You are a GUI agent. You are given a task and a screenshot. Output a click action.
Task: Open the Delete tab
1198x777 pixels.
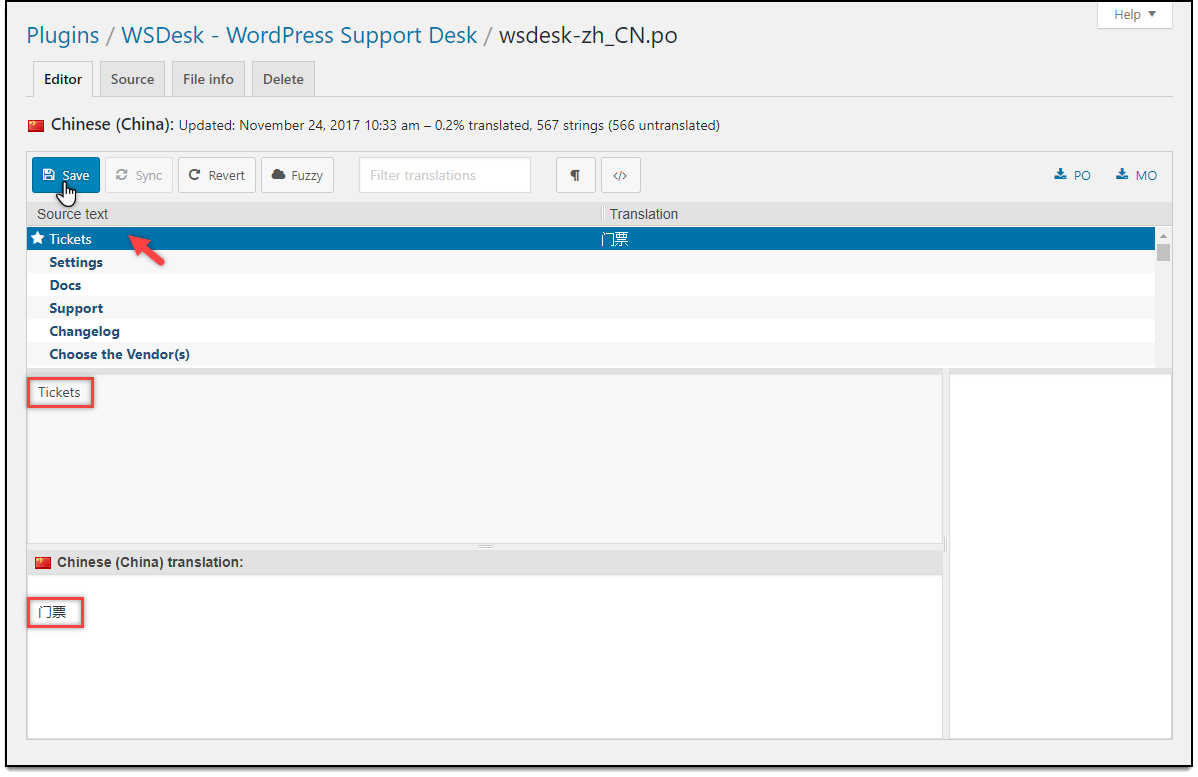click(283, 79)
